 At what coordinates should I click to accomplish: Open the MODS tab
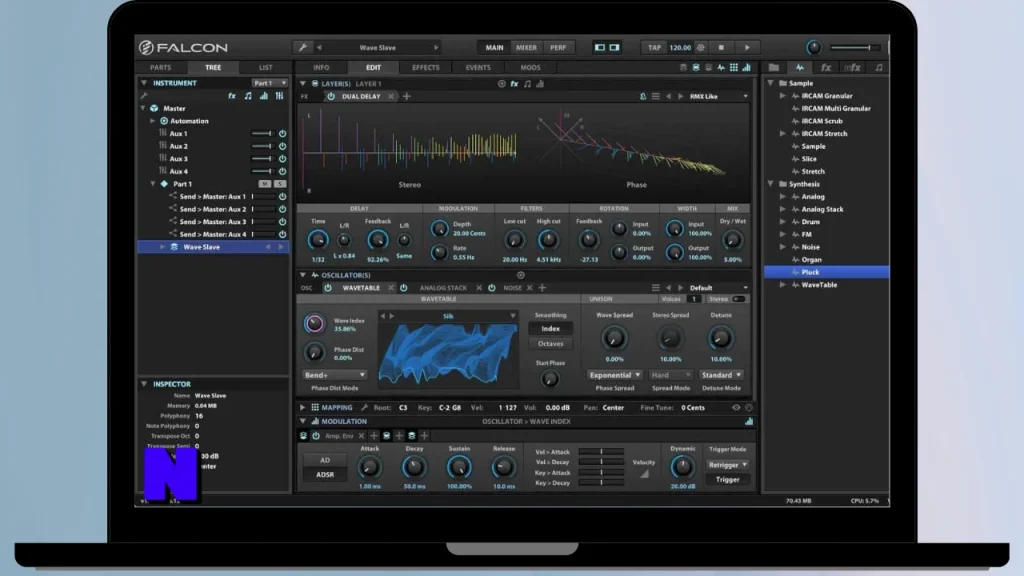[530, 67]
